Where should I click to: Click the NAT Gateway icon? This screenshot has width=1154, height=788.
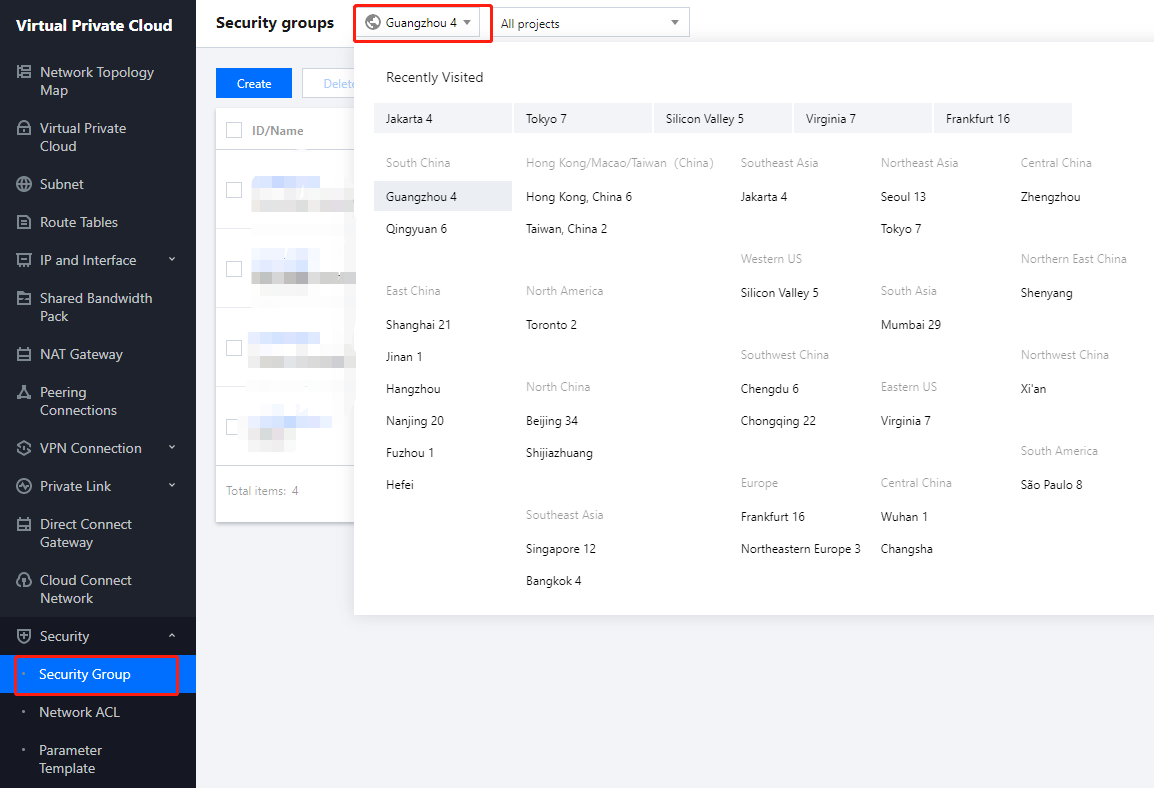tap(24, 355)
